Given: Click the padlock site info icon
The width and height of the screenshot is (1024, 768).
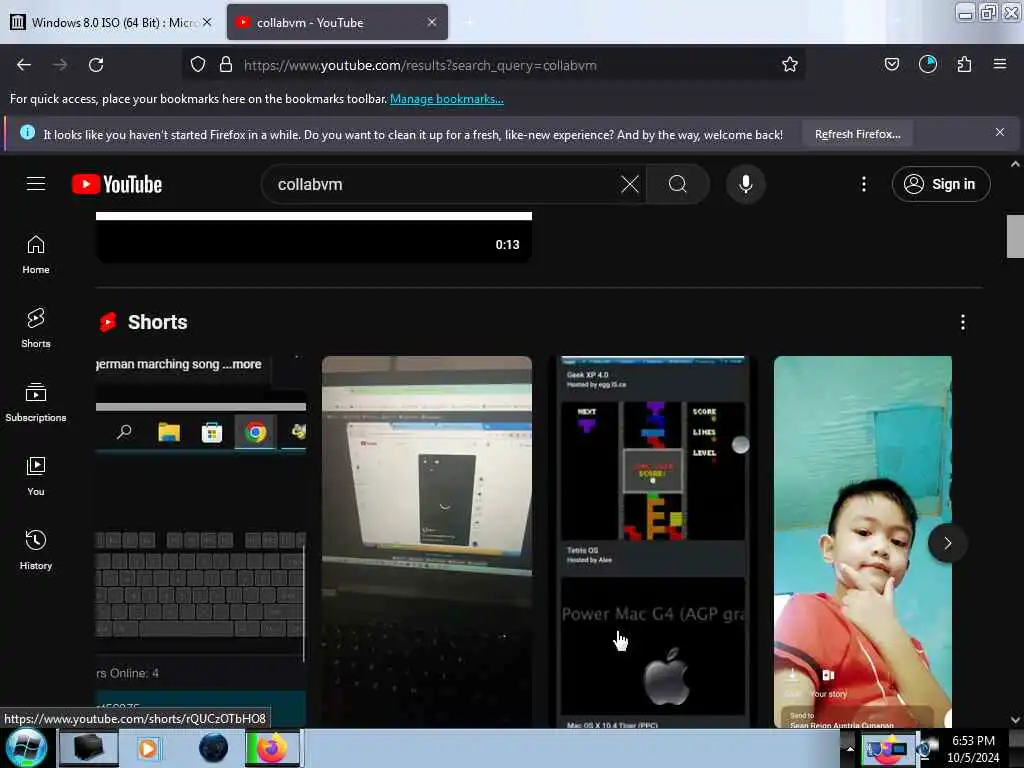Looking at the screenshot, I should click(x=226, y=65).
